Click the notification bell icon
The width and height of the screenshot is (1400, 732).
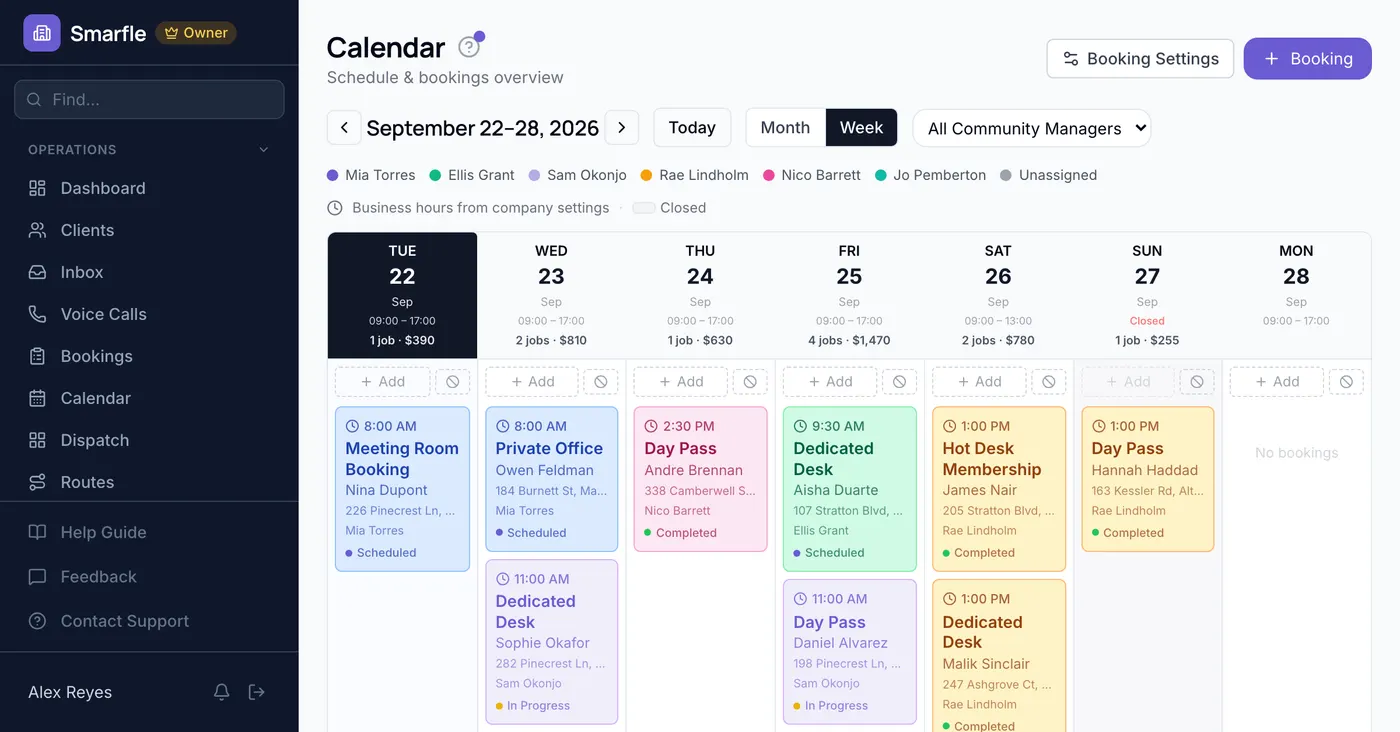coord(222,692)
